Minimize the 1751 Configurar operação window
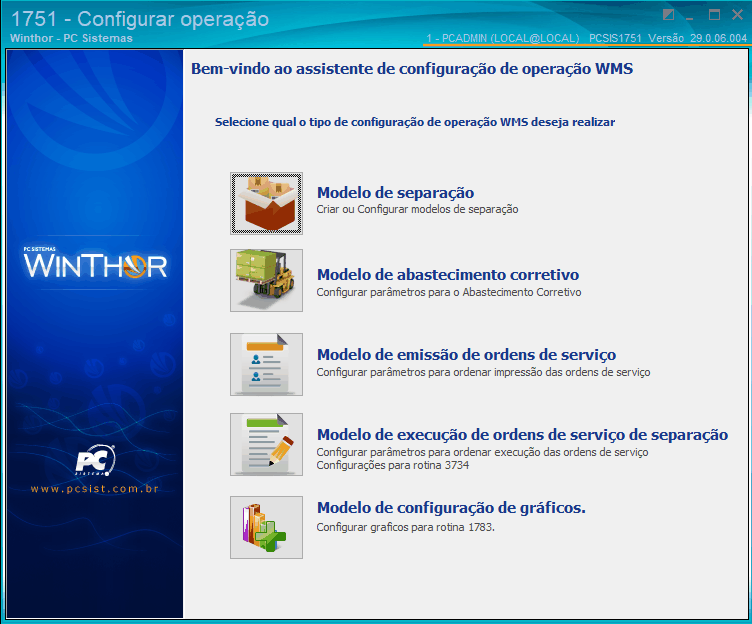 (x=690, y=16)
